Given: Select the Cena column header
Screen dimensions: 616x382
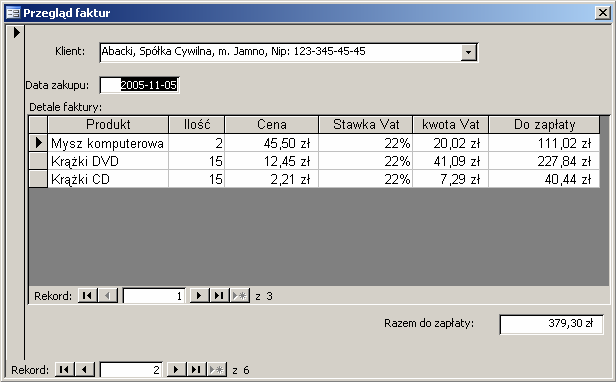Looking at the screenshot, I should (271, 125).
